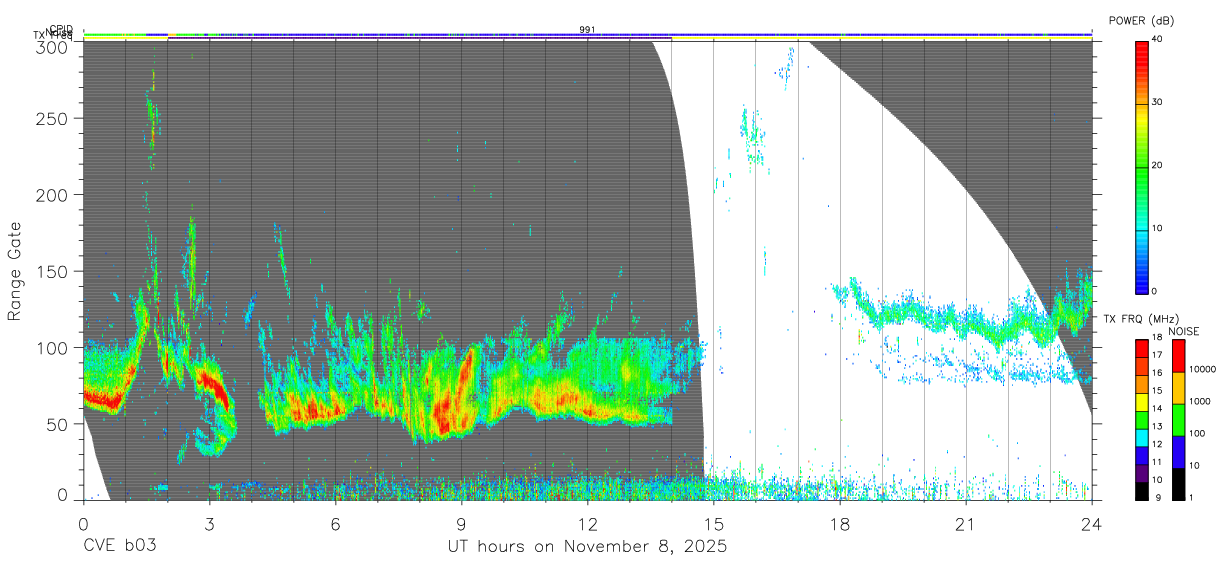
Task: Select the yellow swatch in the NOISE legend
Action: click(x=1178, y=387)
